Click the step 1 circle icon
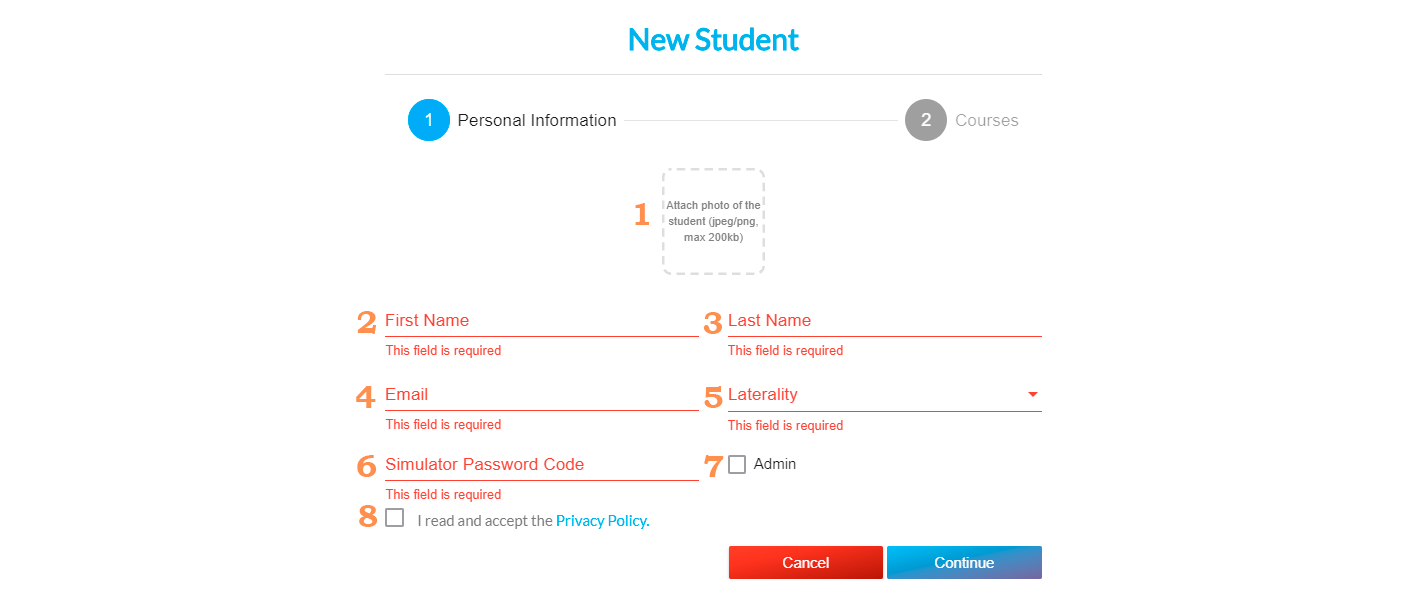Screen dimensions: 1428x592 (x=429, y=120)
